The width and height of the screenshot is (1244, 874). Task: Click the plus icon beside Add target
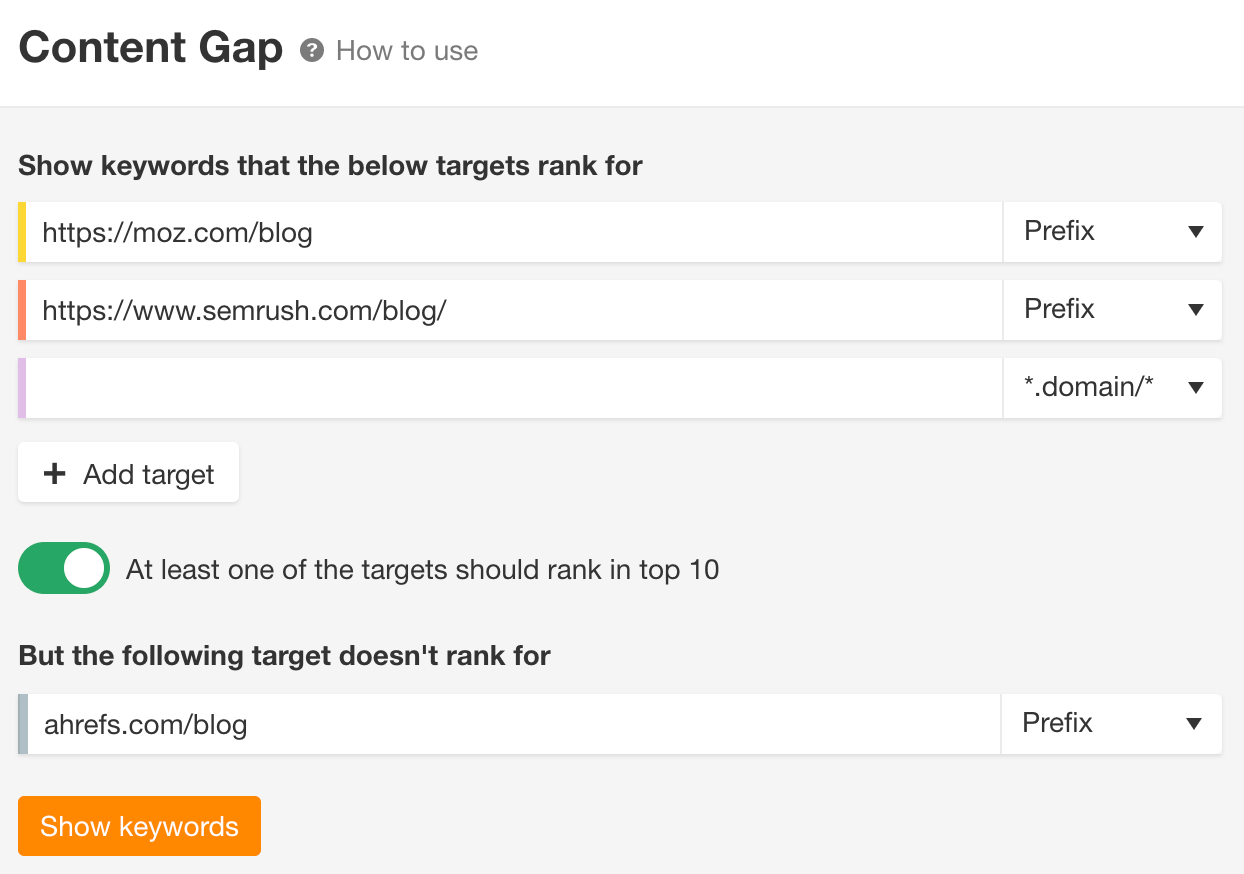[x=54, y=473]
